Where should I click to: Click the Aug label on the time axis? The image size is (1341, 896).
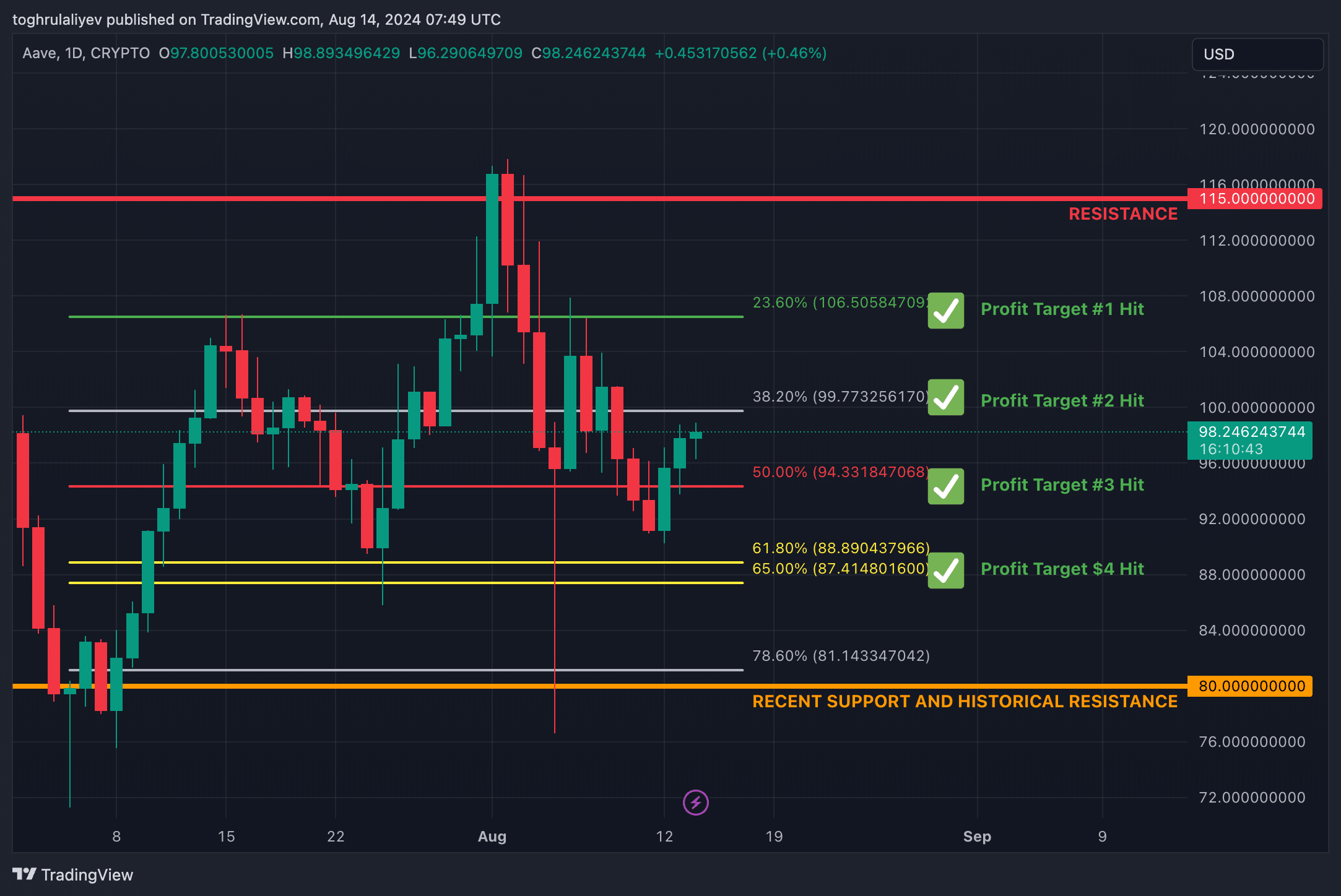pyautogui.click(x=492, y=837)
